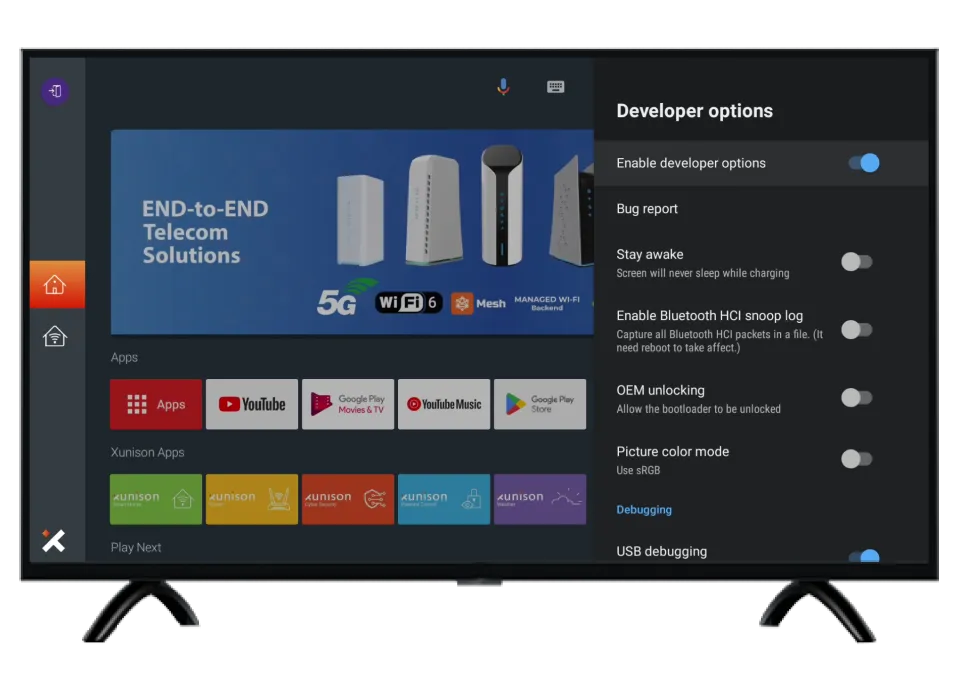
Task: Activate the voice search microphone
Action: 503,87
